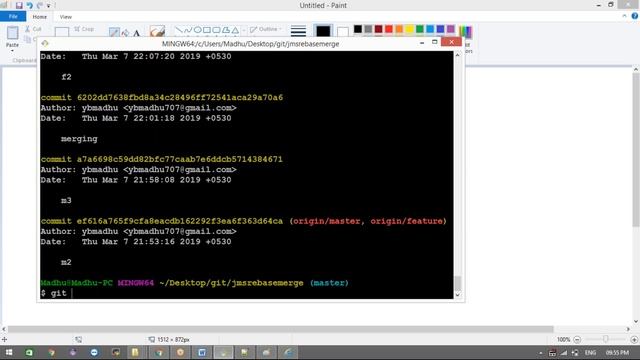The width and height of the screenshot is (640, 360).
Task: Choose the orange palette swatch
Action: (399, 29)
